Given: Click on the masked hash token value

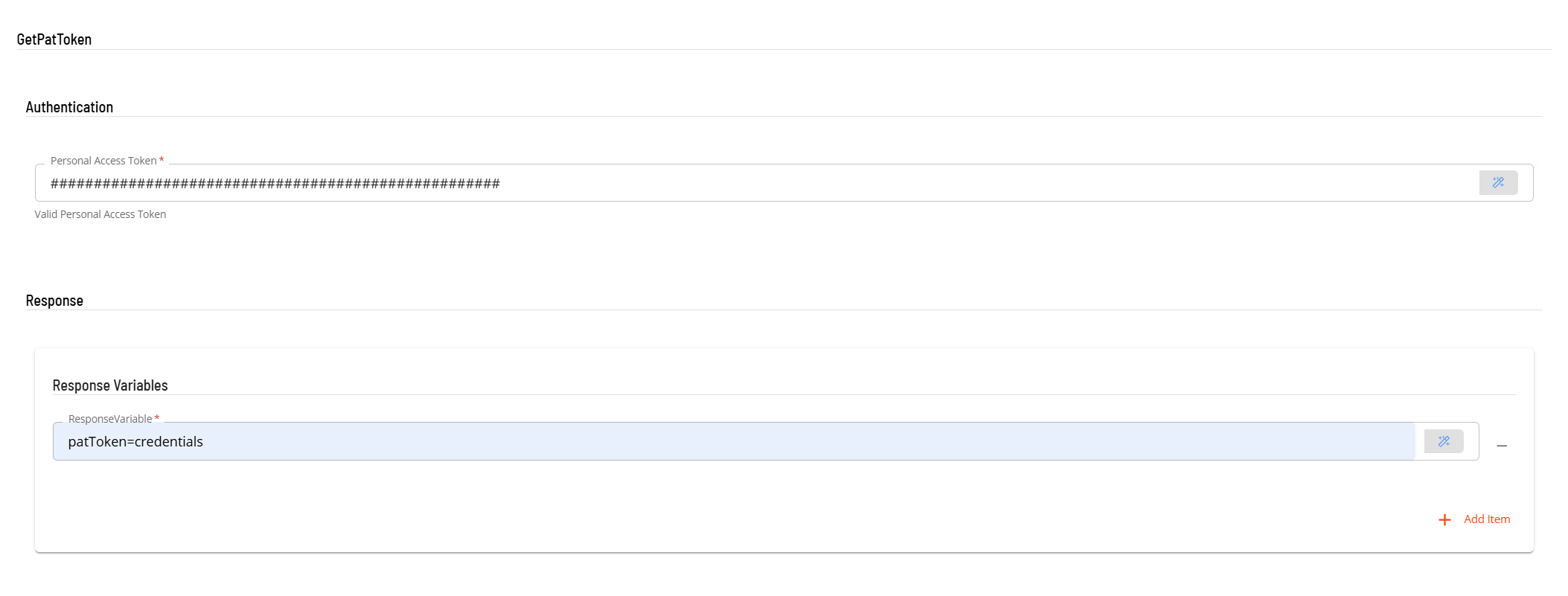Looking at the screenshot, I should pos(275,184).
